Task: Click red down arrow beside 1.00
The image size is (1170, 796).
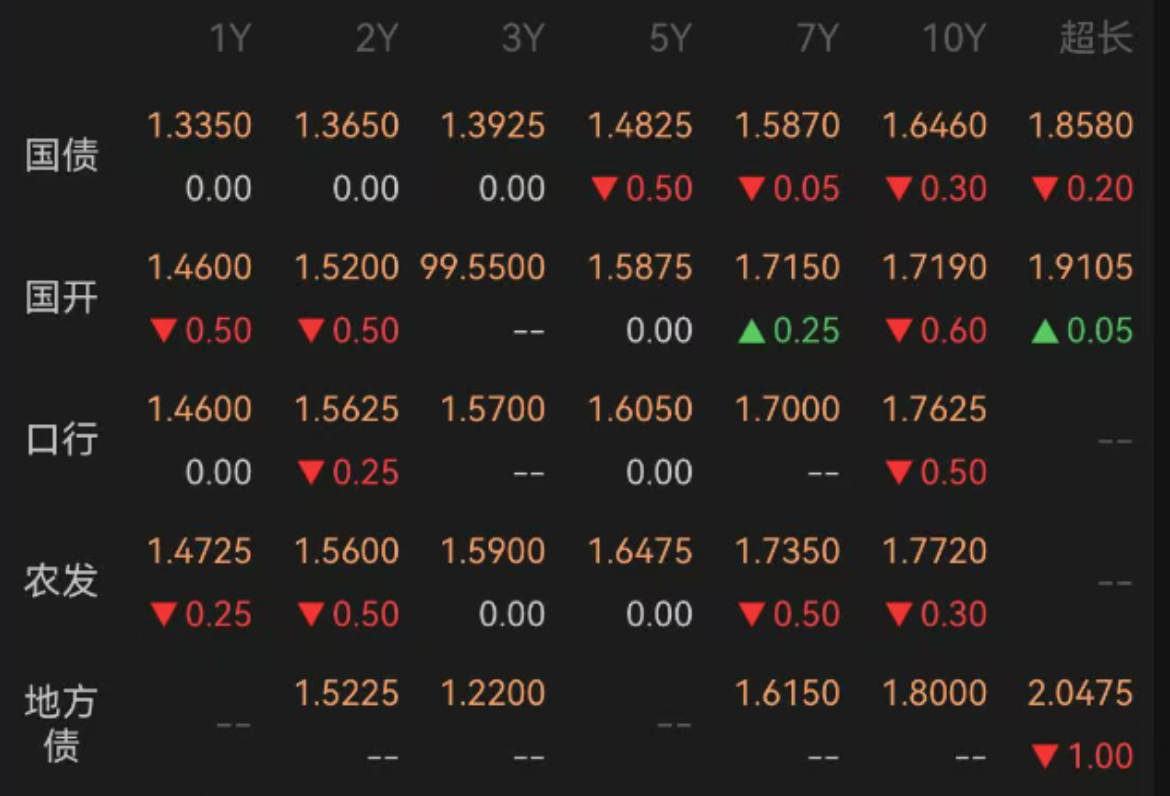Action: pos(1045,756)
